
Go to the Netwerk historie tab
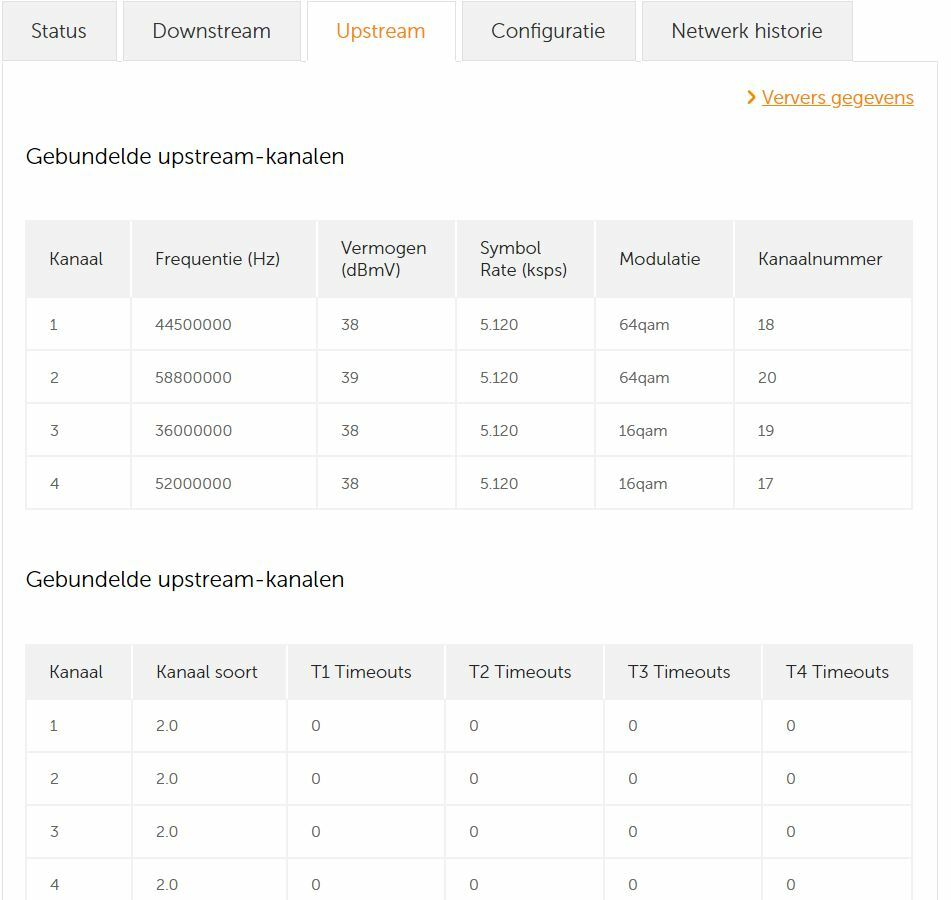tap(747, 31)
